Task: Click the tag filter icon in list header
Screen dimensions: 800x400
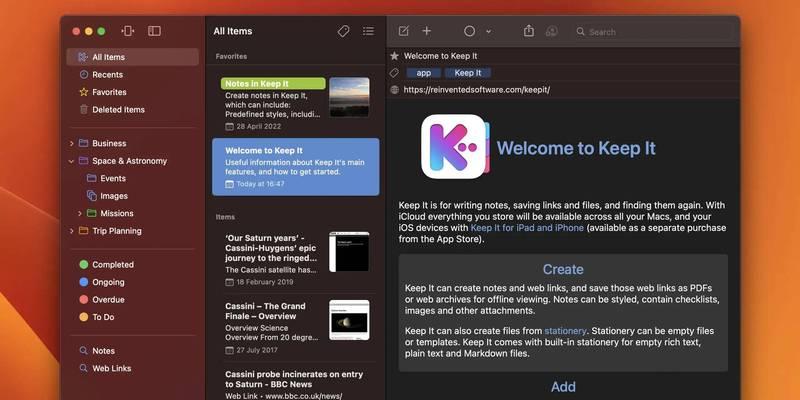Action: click(343, 31)
